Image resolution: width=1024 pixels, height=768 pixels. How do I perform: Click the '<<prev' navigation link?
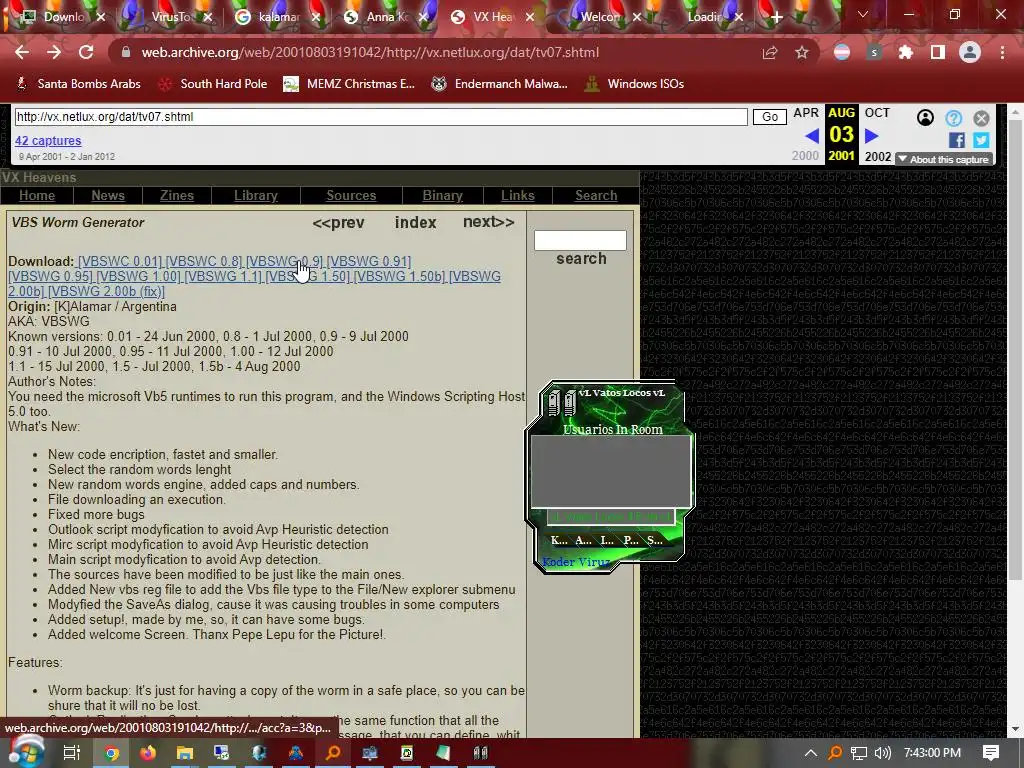click(338, 223)
